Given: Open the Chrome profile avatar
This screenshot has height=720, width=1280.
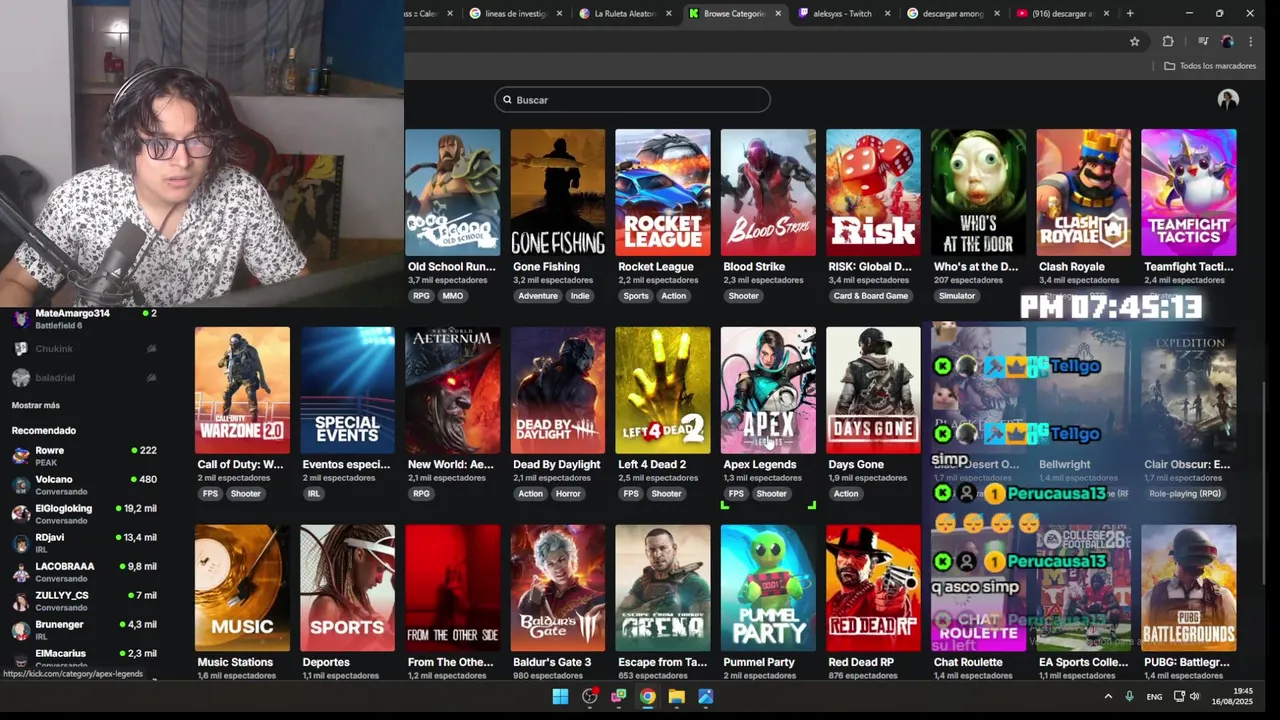Looking at the screenshot, I should pyautogui.click(x=1227, y=41).
